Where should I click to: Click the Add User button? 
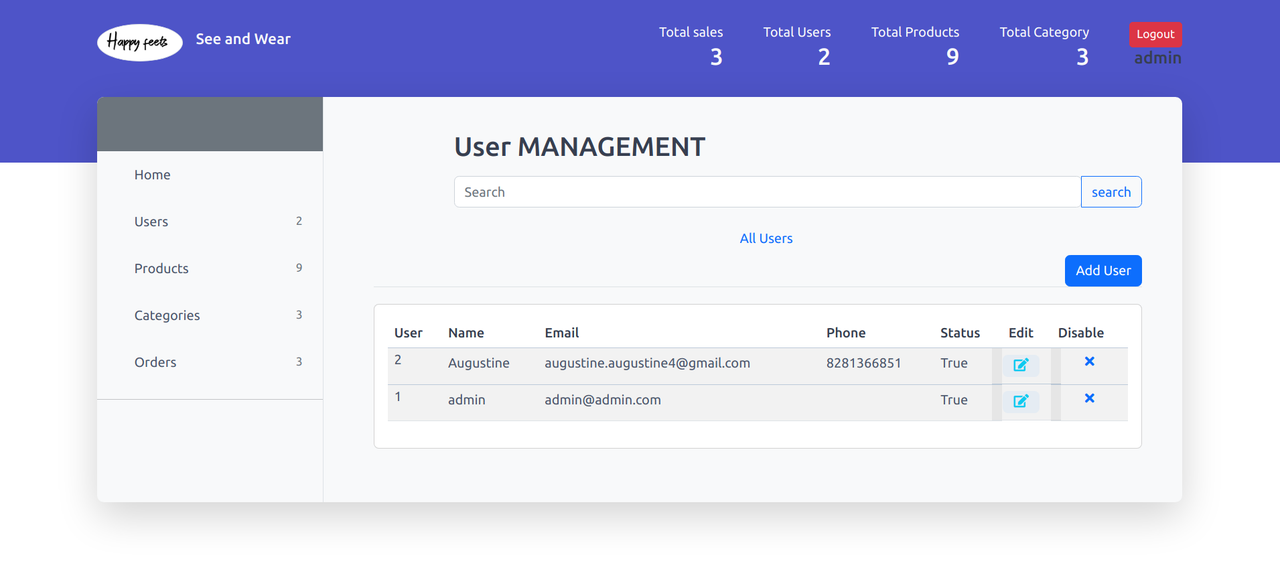pyautogui.click(x=1103, y=271)
